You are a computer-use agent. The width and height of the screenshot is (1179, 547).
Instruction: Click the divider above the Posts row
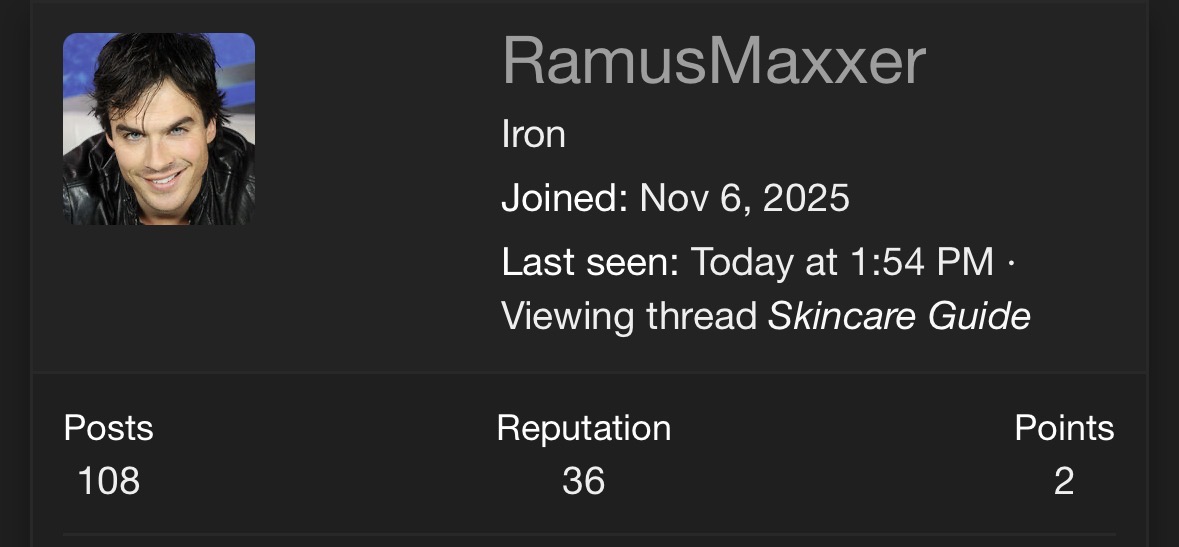pos(590,374)
